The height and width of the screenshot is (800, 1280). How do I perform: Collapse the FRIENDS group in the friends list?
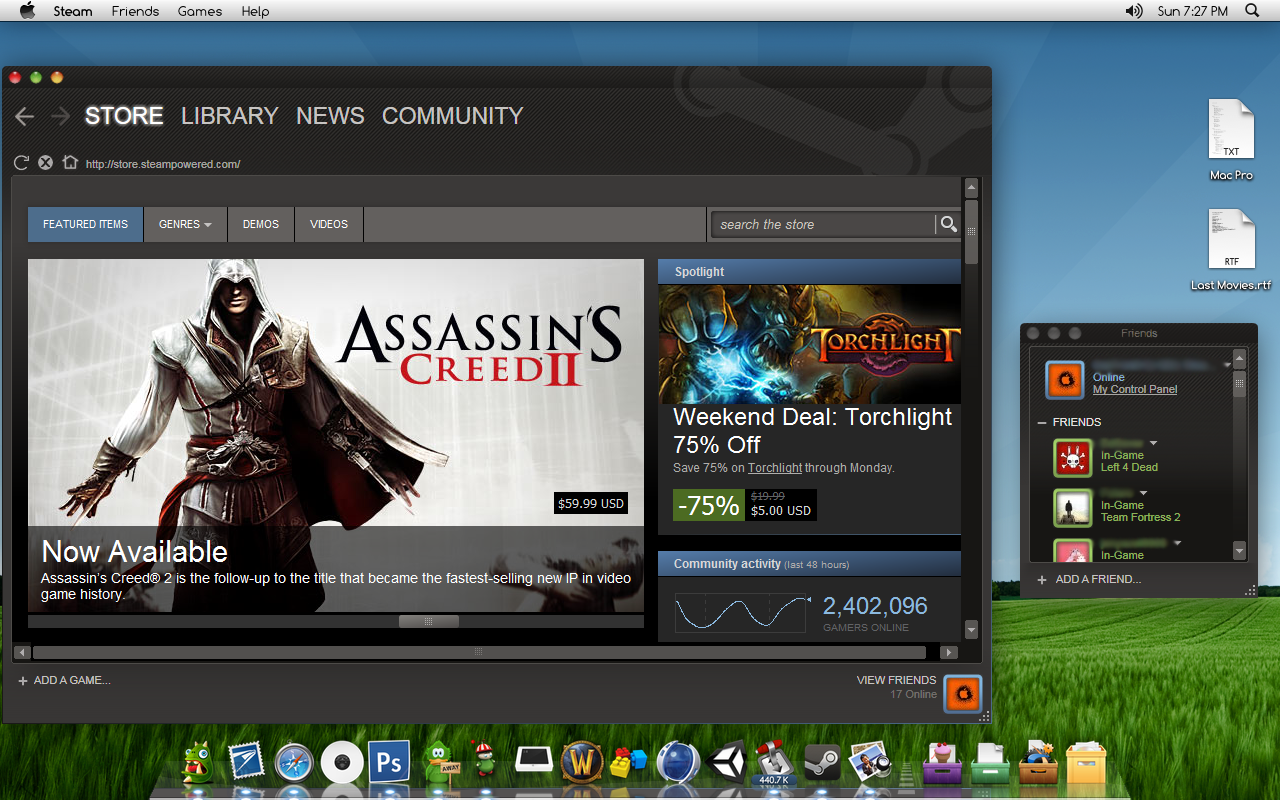1042,423
